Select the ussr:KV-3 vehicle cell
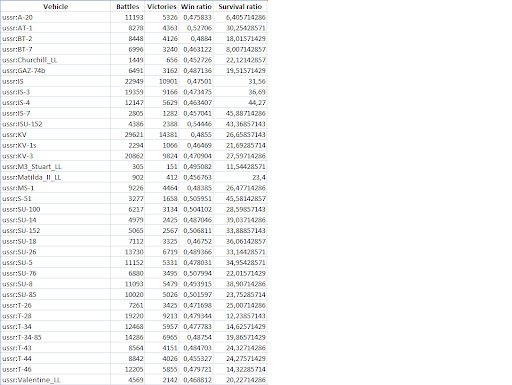Screen dimensions: 512x385 click(x=55, y=156)
